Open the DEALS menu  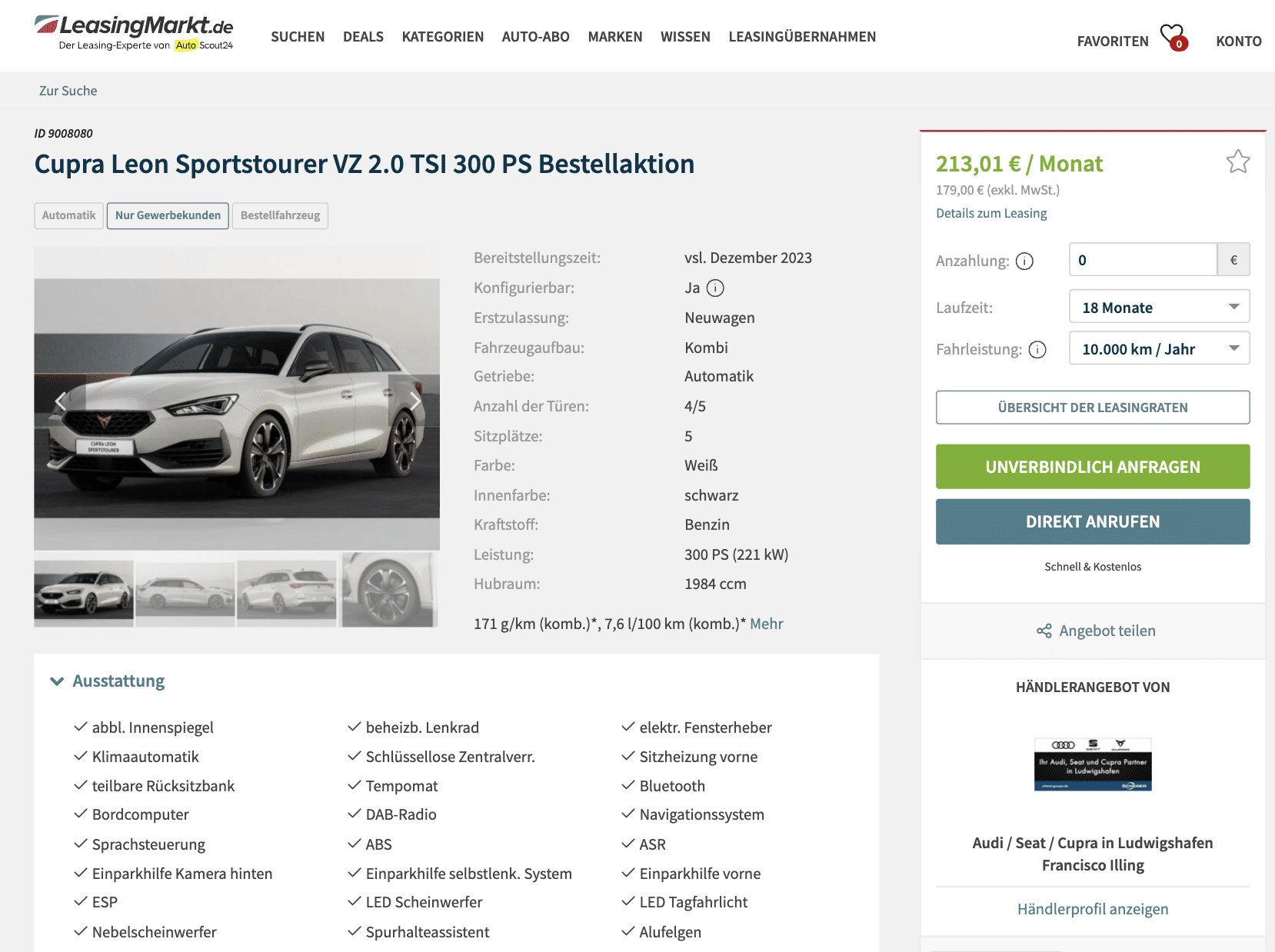click(x=363, y=37)
